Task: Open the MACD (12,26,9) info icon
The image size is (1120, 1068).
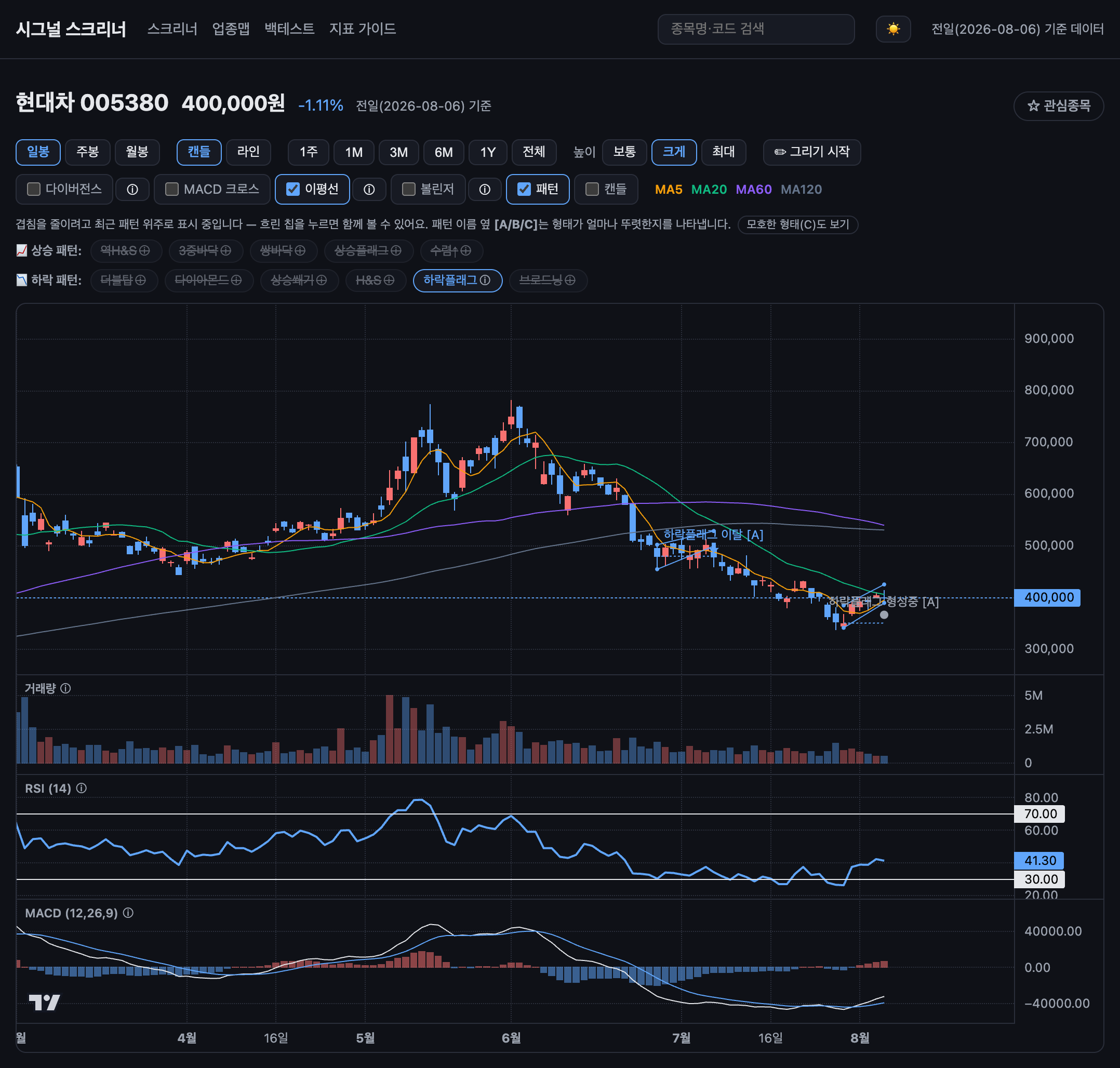Action: pyautogui.click(x=128, y=913)
